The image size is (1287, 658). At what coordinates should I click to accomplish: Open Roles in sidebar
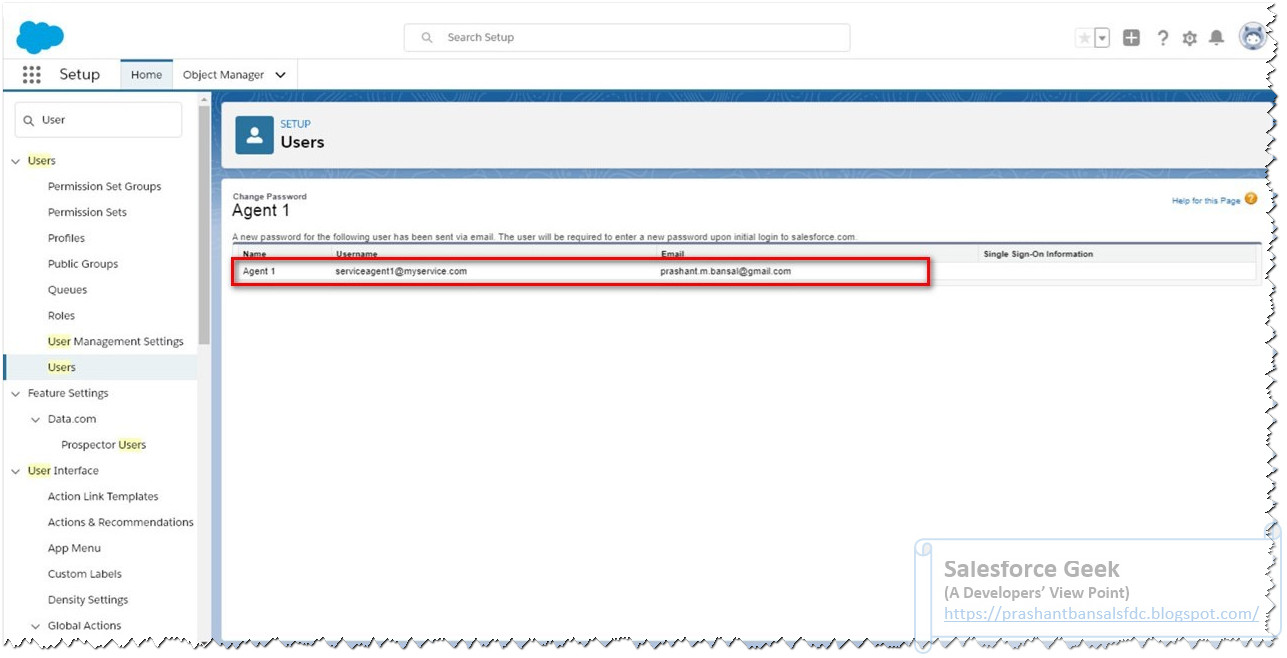pyautogui.click(x=61, y=316)
